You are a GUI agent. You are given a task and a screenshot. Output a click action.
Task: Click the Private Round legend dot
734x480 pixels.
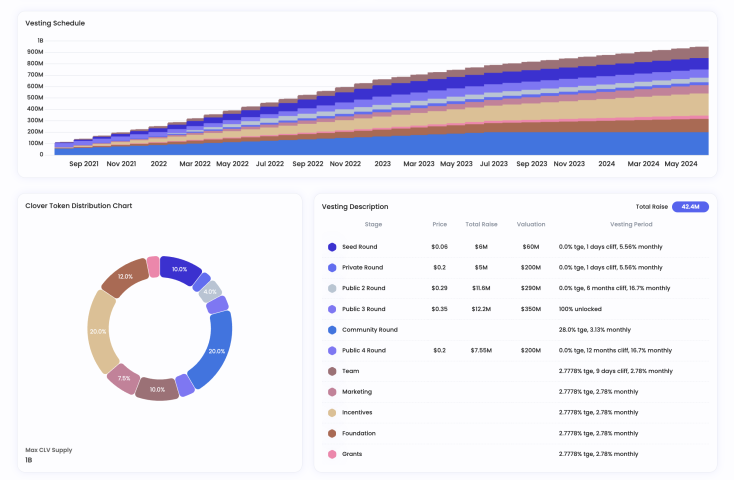coord(332,267)
